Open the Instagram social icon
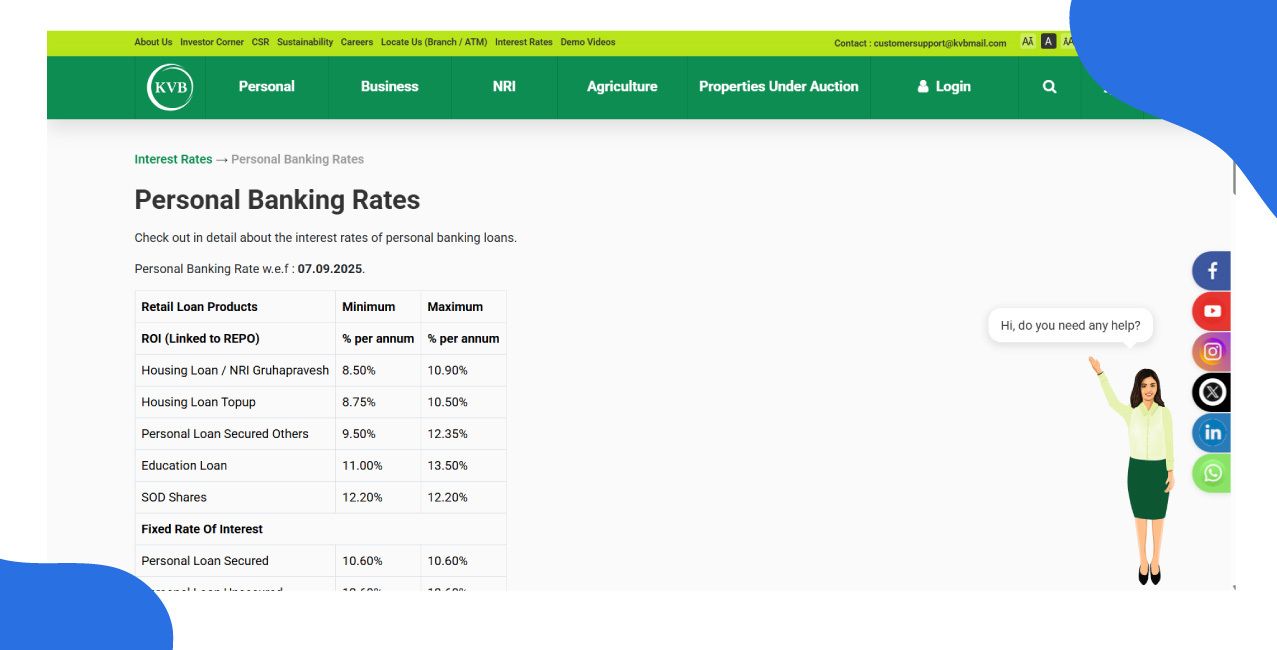Image resolution: width=1277 pixels, height=650 pixels. [x=1212, y=352]
